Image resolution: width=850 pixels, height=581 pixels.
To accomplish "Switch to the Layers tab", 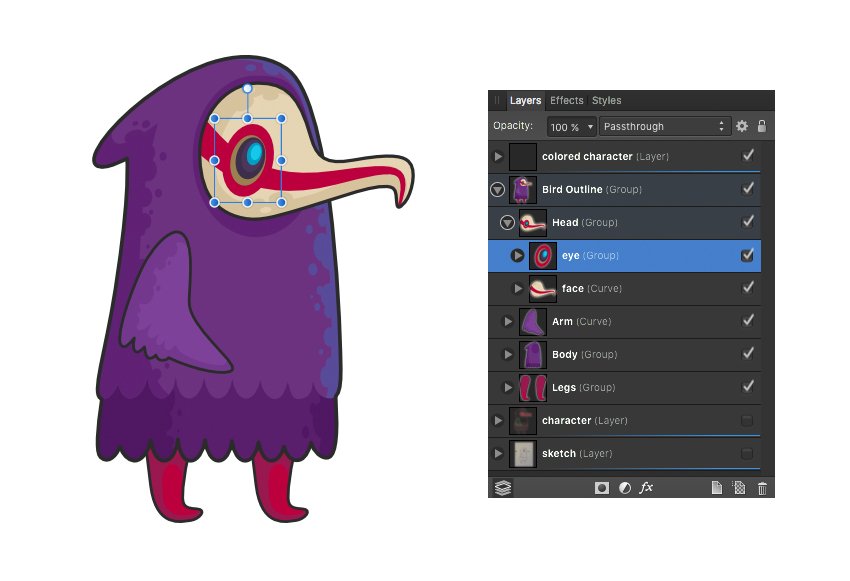I will point(525,100).
